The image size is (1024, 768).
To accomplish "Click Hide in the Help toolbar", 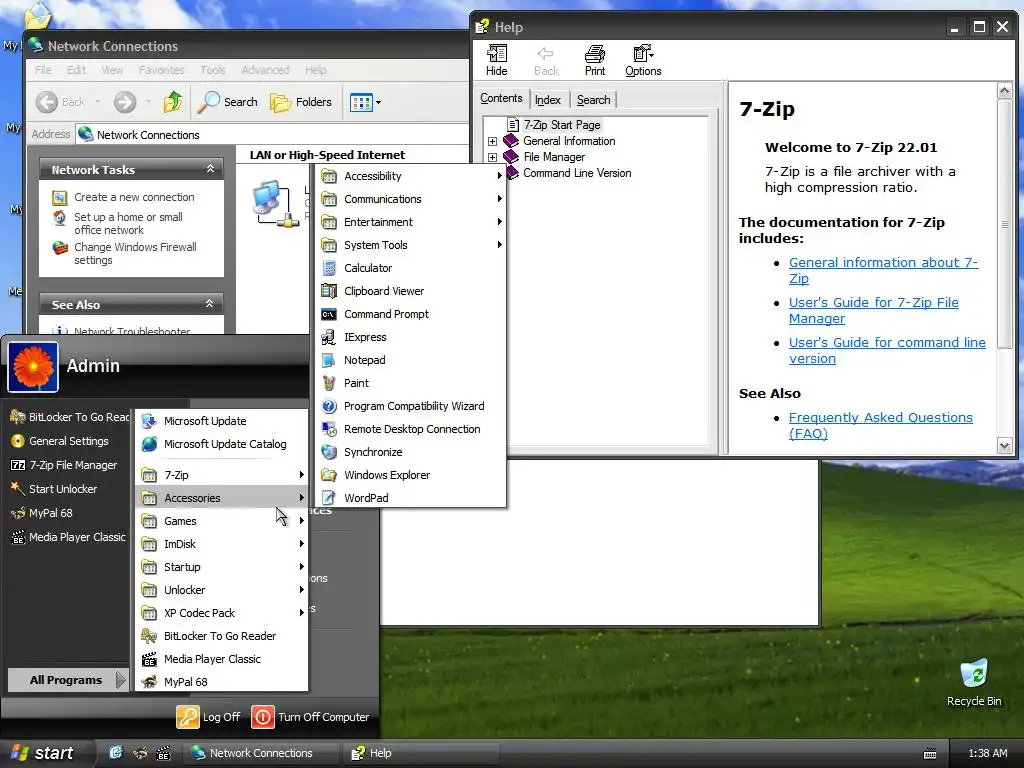I will (496, 61).
